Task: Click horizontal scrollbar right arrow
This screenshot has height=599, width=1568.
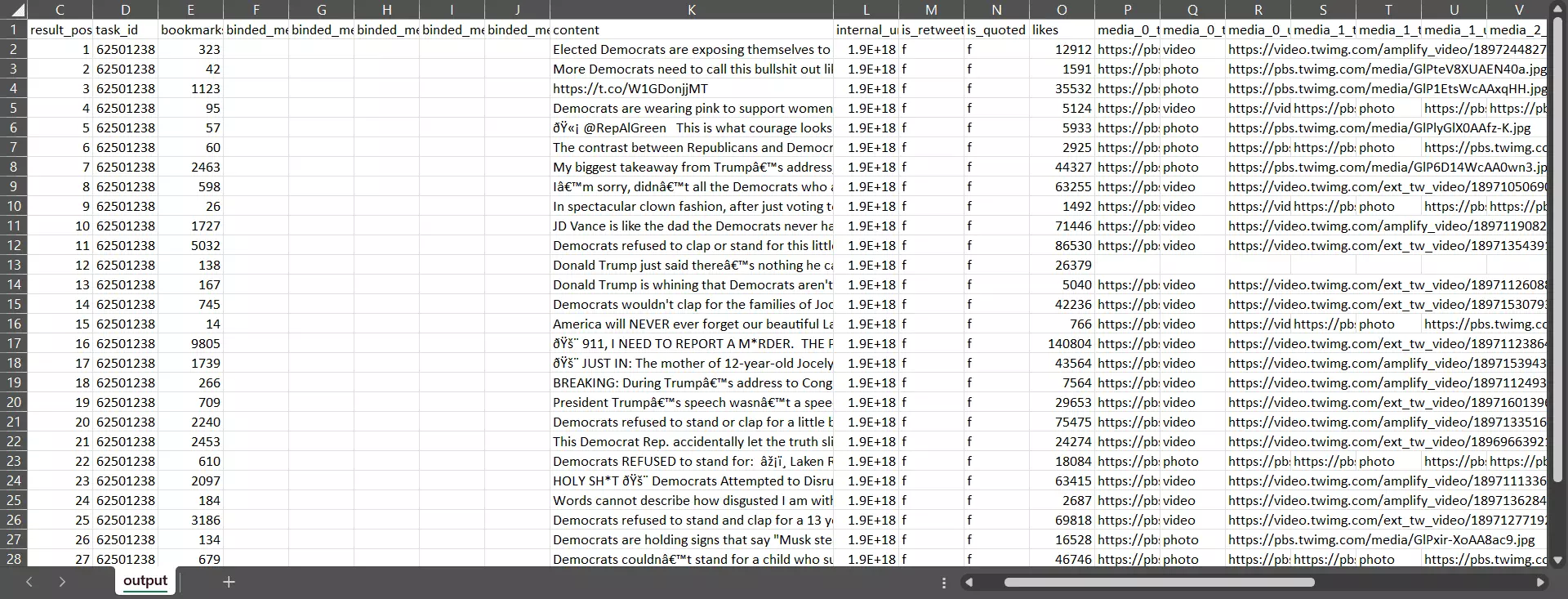Action: [1540, 583]
